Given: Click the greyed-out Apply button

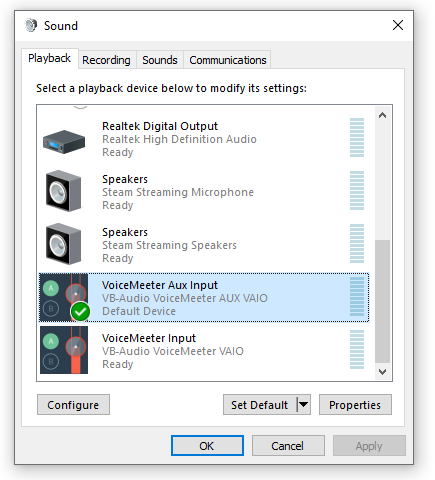Looking at the screenshot, I should 369,446.
